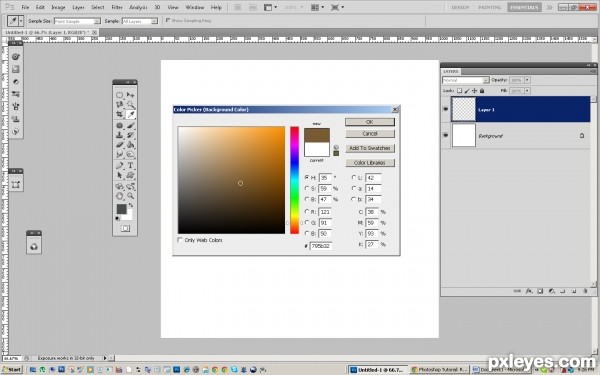Select the Elliptical Marquee tool
Image resolution: width=600 pixels, height=375 pixels.
pos(120,95)
